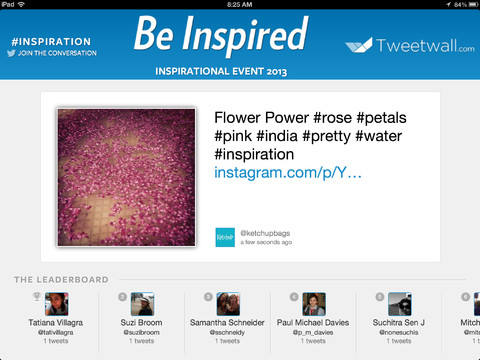This screenshot has height=360, width=480.
Task: Click the @nonesuchis handle
Action: click(399, 332)
